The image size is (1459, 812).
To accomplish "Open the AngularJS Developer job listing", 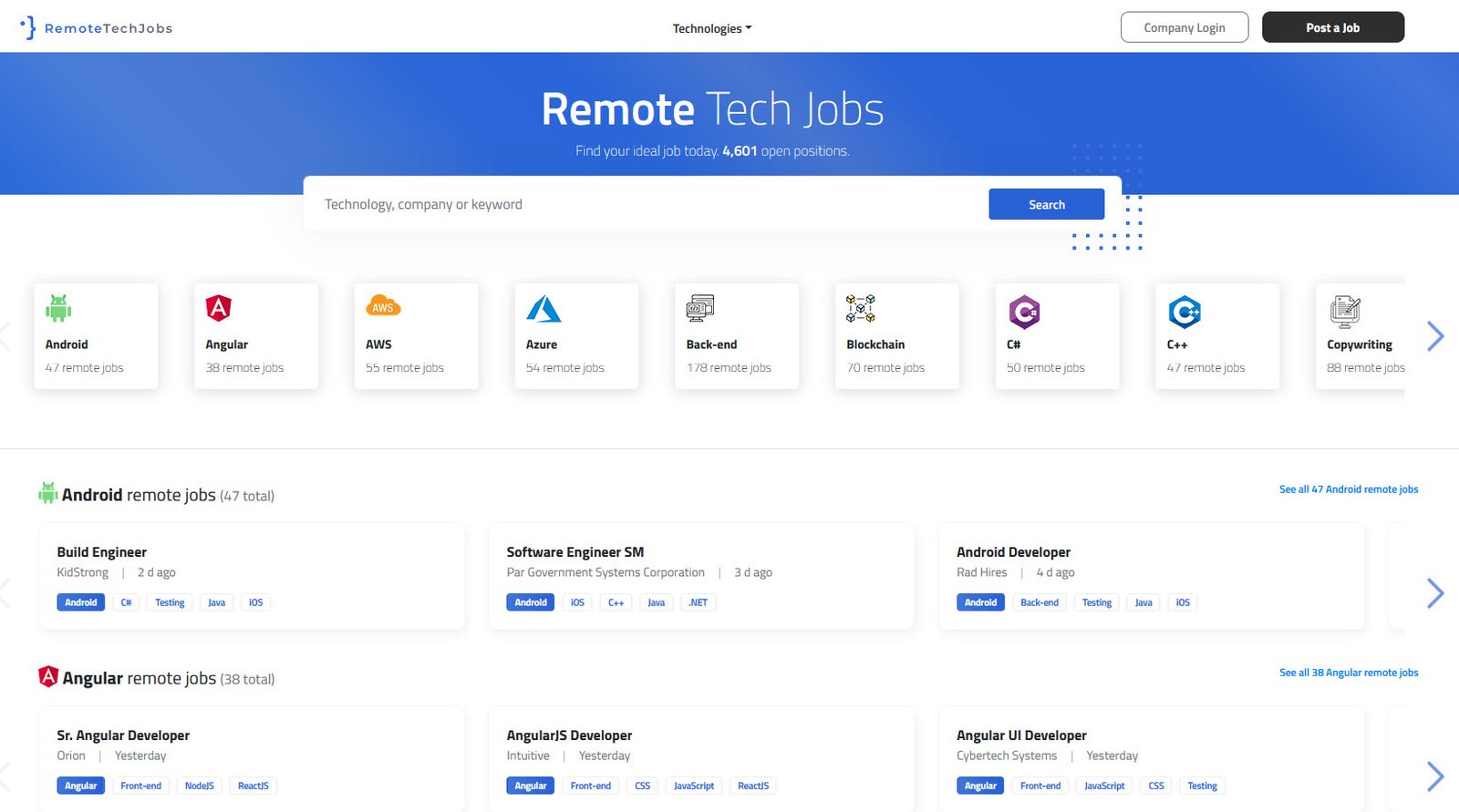I will point(569,735).
